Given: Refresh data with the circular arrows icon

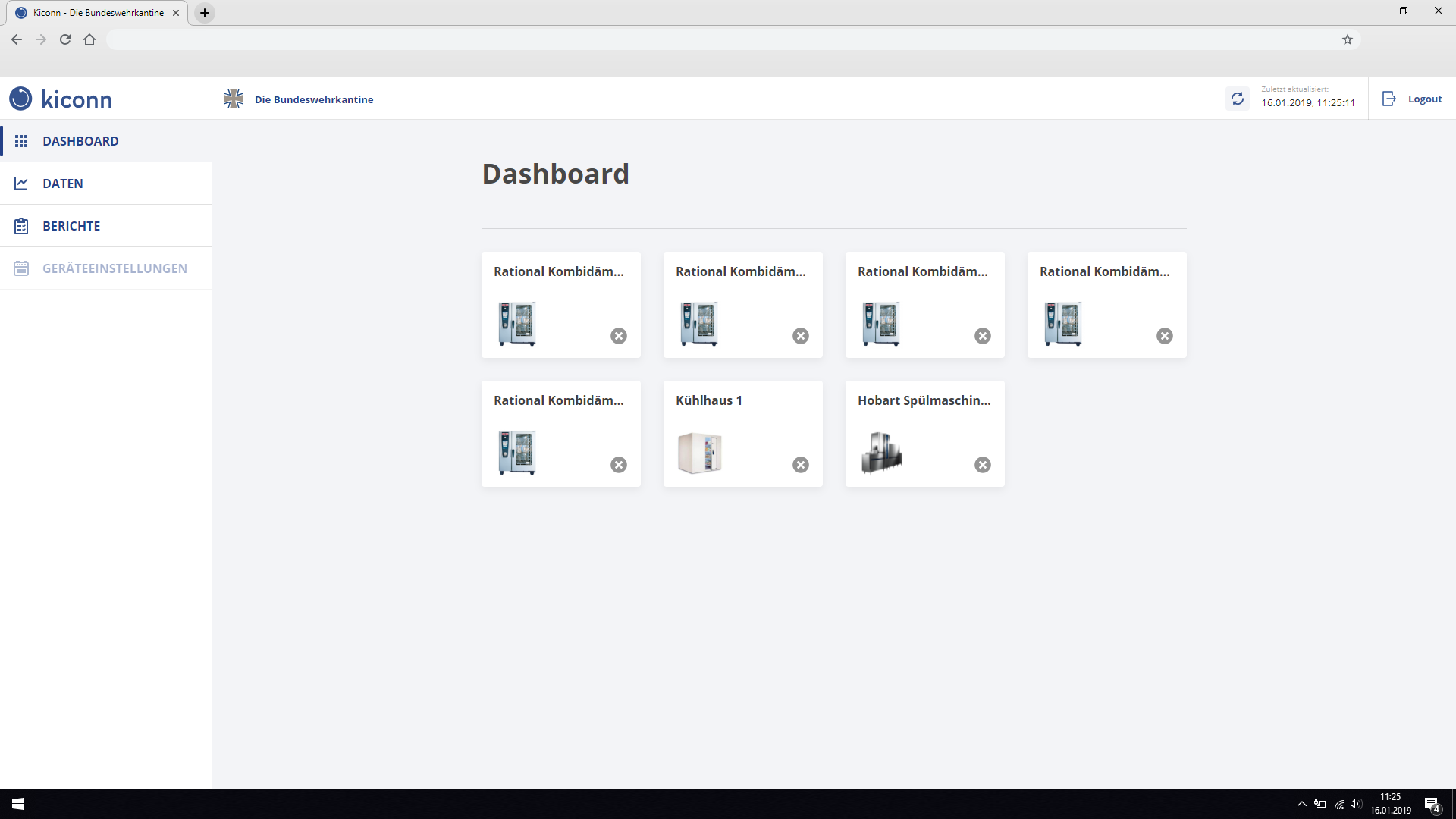Looking at the screenshot, I should click(x=1238, y=99).
